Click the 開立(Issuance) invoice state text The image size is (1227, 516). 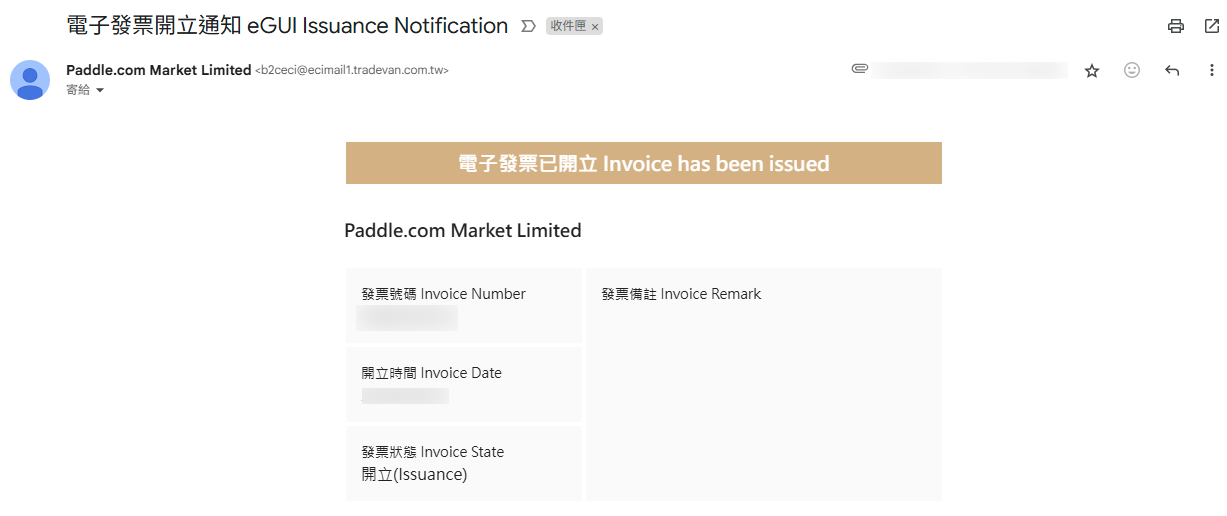tap(414, 474)
